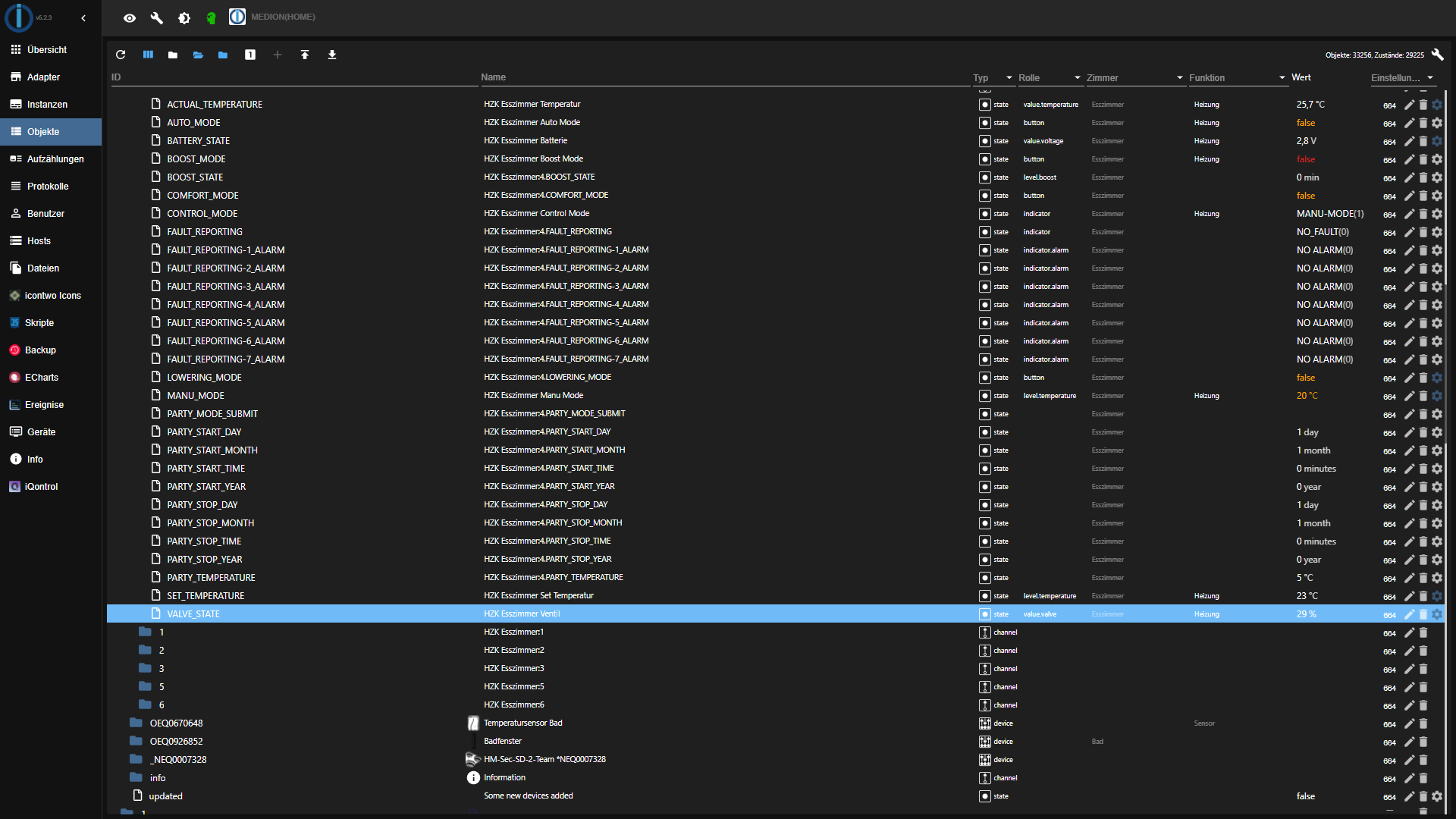Screen dimensions: 1456x819
Task: Open Einstellungen filter dropdown
Action: (x=1402, y=77)
